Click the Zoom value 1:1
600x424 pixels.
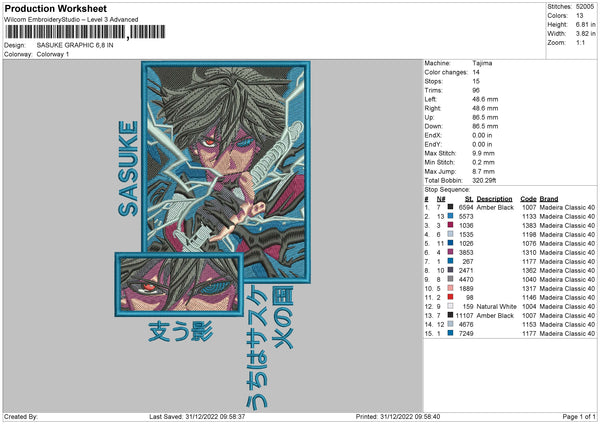click(580, 42)
